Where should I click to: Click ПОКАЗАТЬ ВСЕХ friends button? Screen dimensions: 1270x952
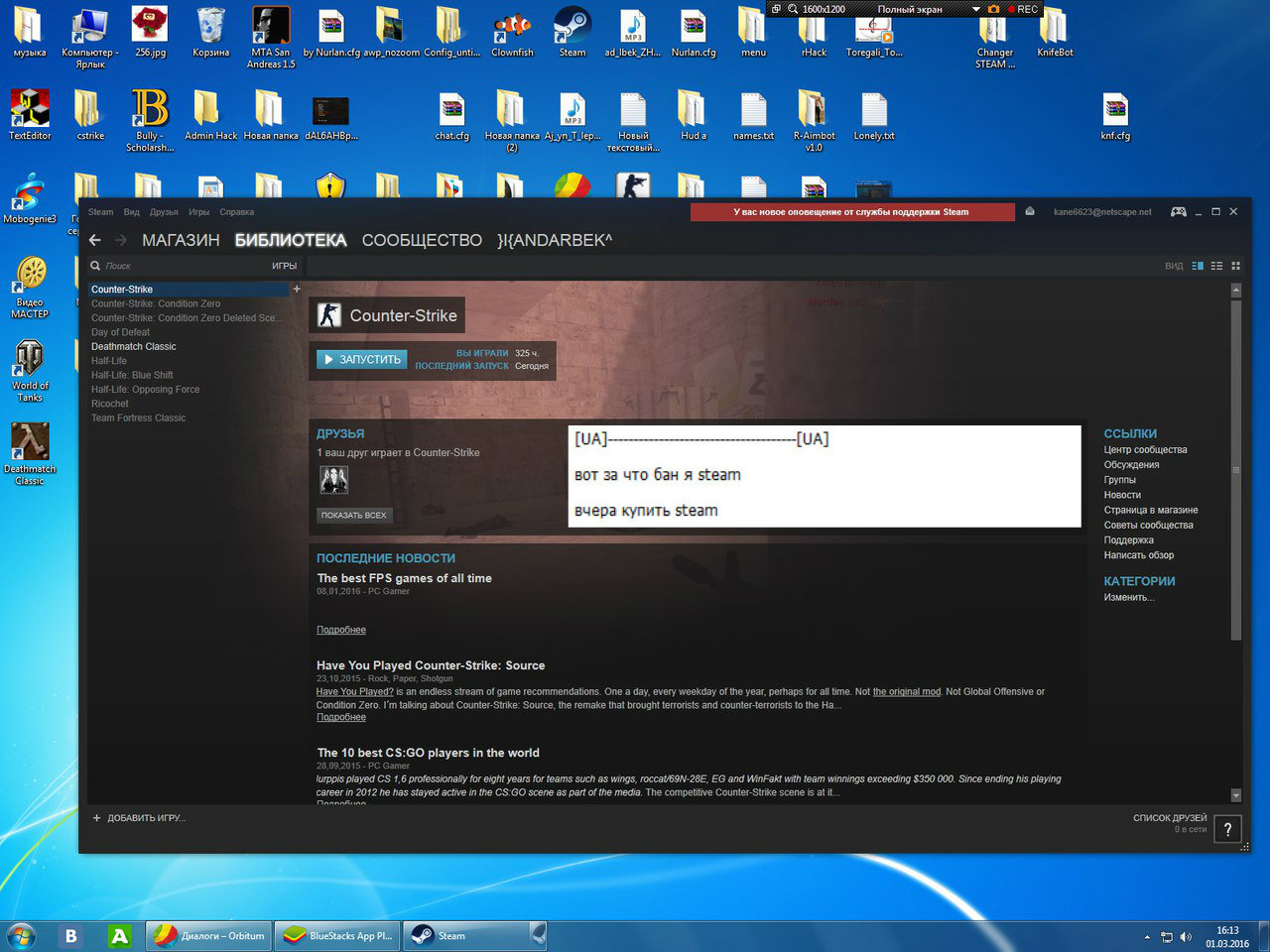click(354, 515)
